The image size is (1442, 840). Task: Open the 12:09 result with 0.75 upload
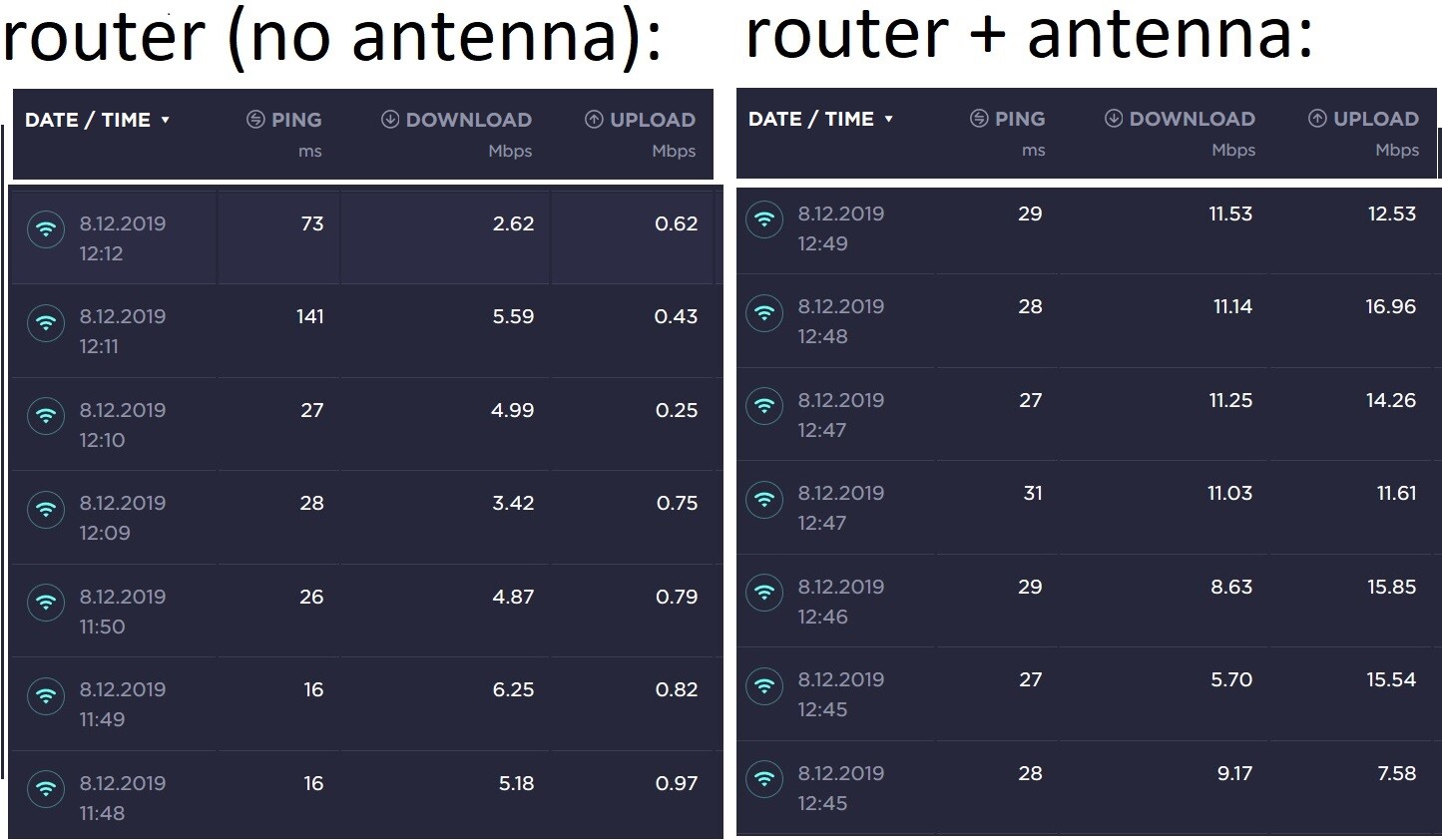point(366,518)
